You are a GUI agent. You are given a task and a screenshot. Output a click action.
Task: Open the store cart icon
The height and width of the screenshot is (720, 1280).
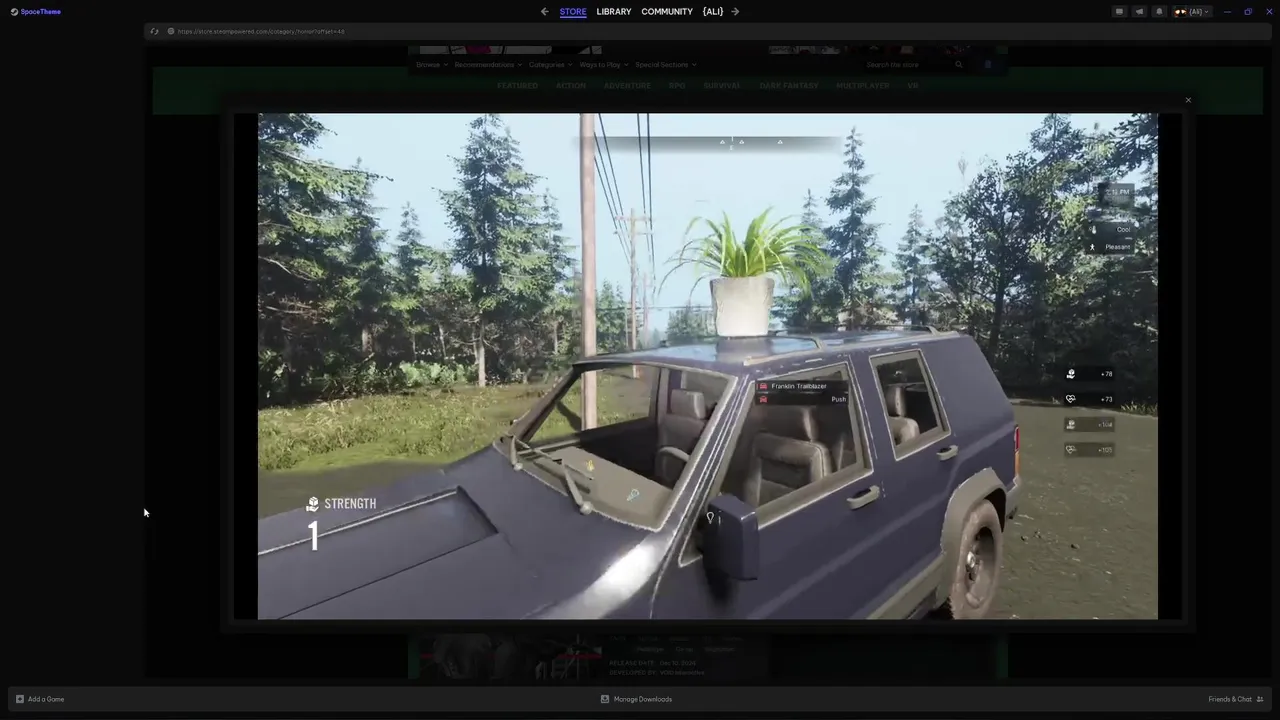click(988, 65)
